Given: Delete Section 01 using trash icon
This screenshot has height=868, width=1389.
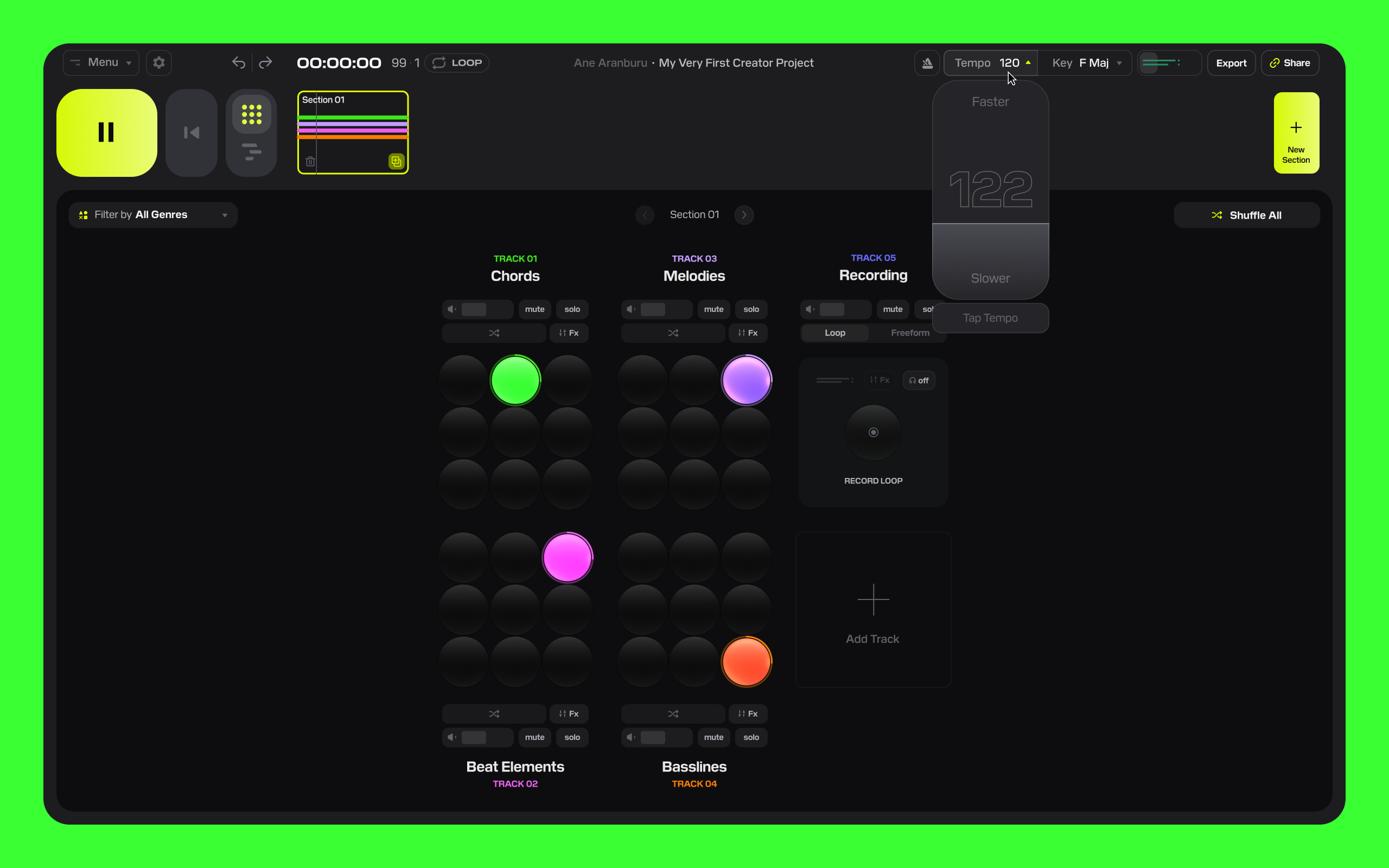Looking at the screenshot, I should (310, 161).
